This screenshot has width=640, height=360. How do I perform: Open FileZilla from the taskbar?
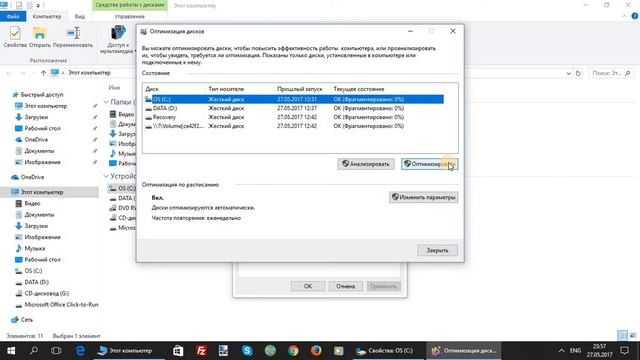[x=201, y=351]
